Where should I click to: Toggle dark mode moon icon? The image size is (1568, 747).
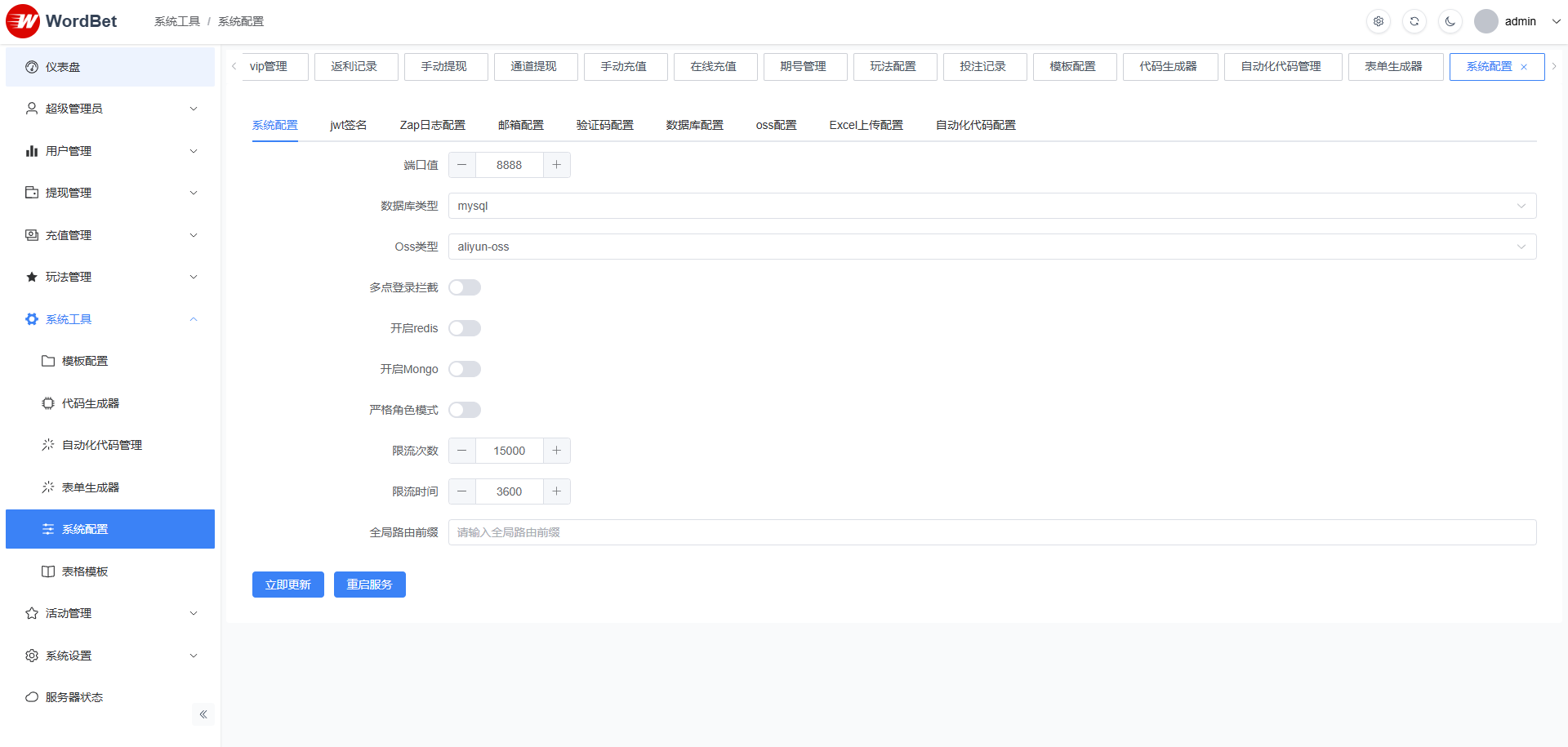[1450, 21]
